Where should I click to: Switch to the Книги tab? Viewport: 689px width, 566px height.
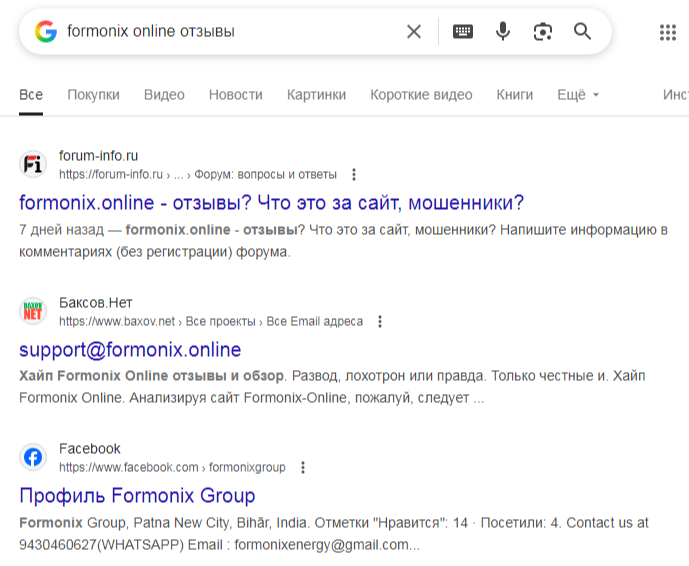click(515, 95)
